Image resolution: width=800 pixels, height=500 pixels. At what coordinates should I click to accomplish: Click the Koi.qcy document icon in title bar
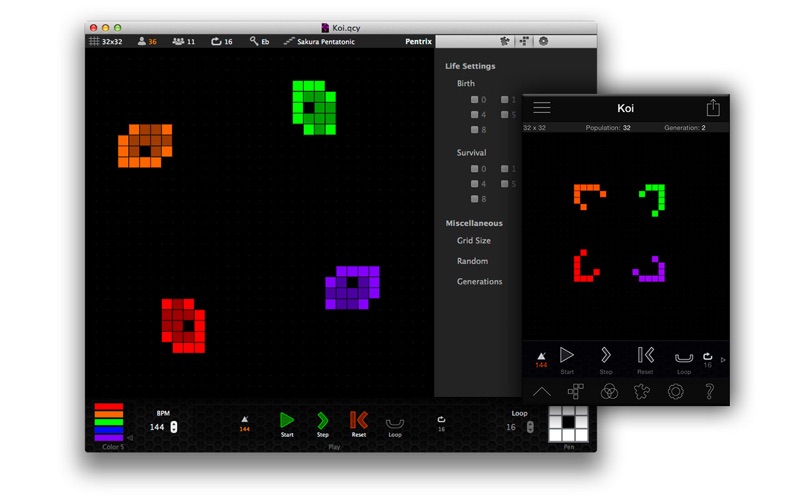(325, 28)
